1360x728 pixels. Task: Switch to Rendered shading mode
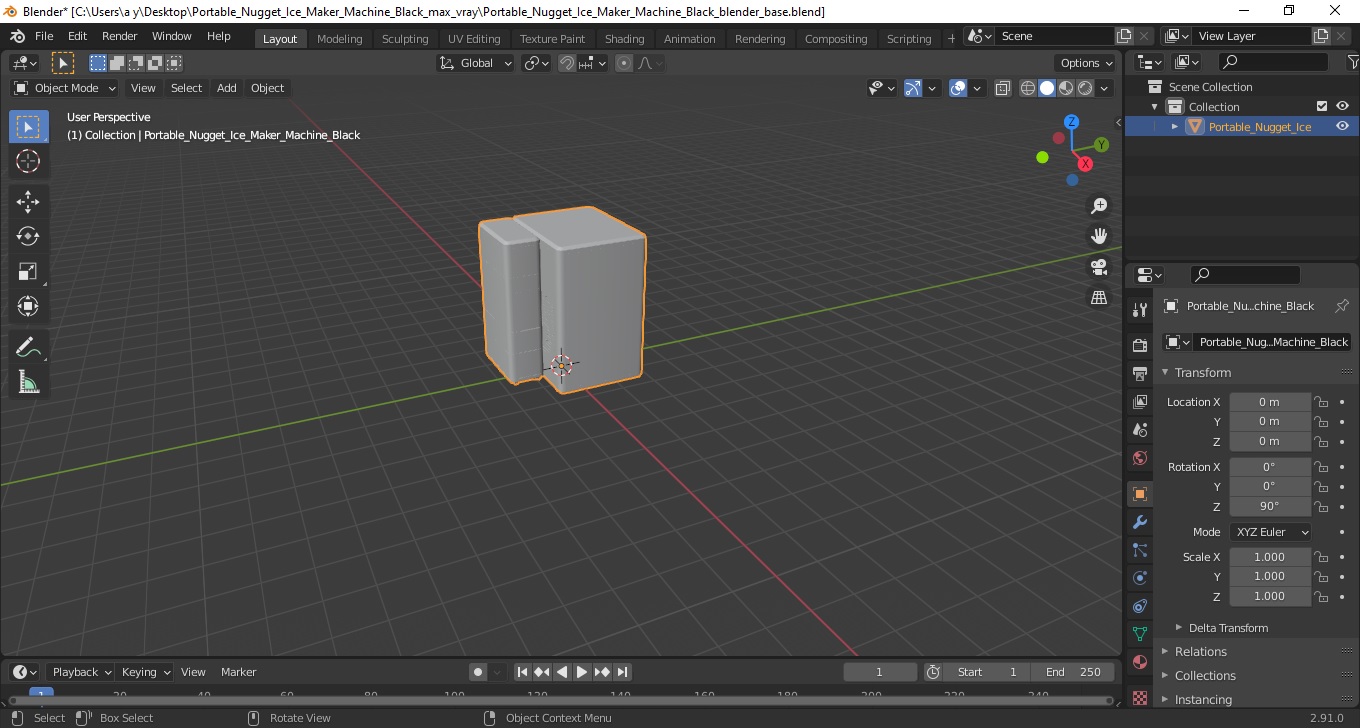pos(1085,88)
